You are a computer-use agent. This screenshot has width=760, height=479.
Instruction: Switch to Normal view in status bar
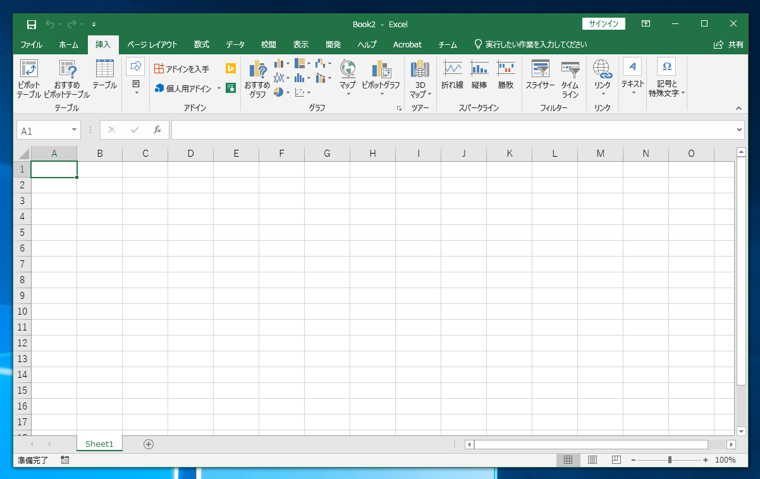(568, 460)
